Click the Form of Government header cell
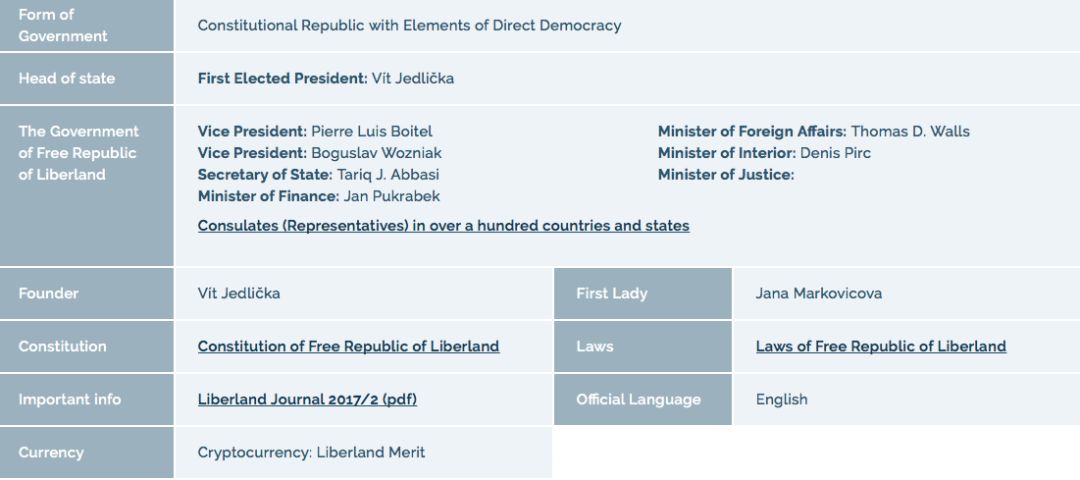Screen dimensions: 1080x480 [87, 25]
